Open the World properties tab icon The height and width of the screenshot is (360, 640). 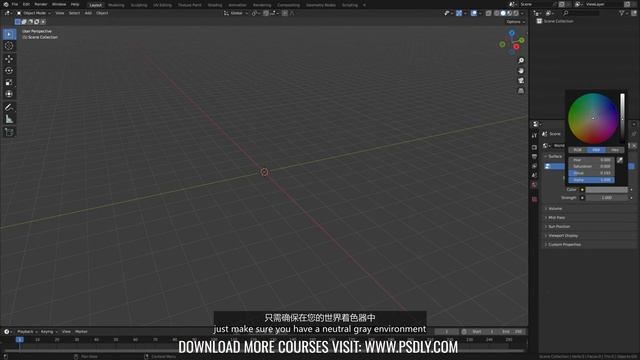[x=534, y=185]
